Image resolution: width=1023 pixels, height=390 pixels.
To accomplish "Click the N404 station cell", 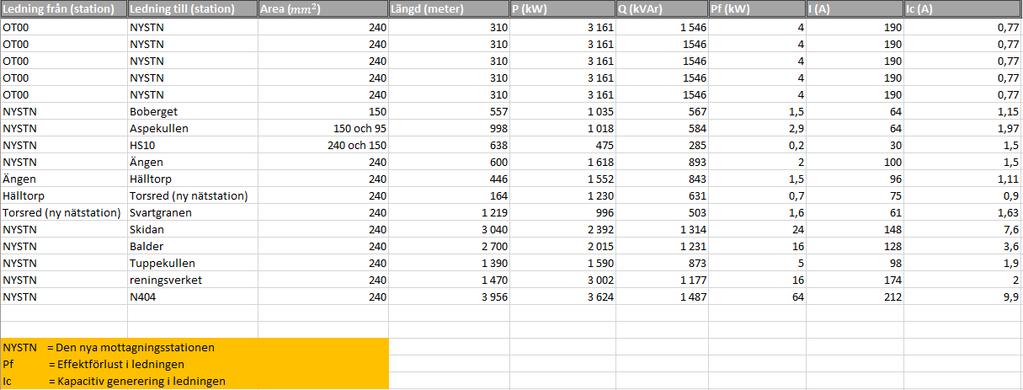I will pos(193,297).
